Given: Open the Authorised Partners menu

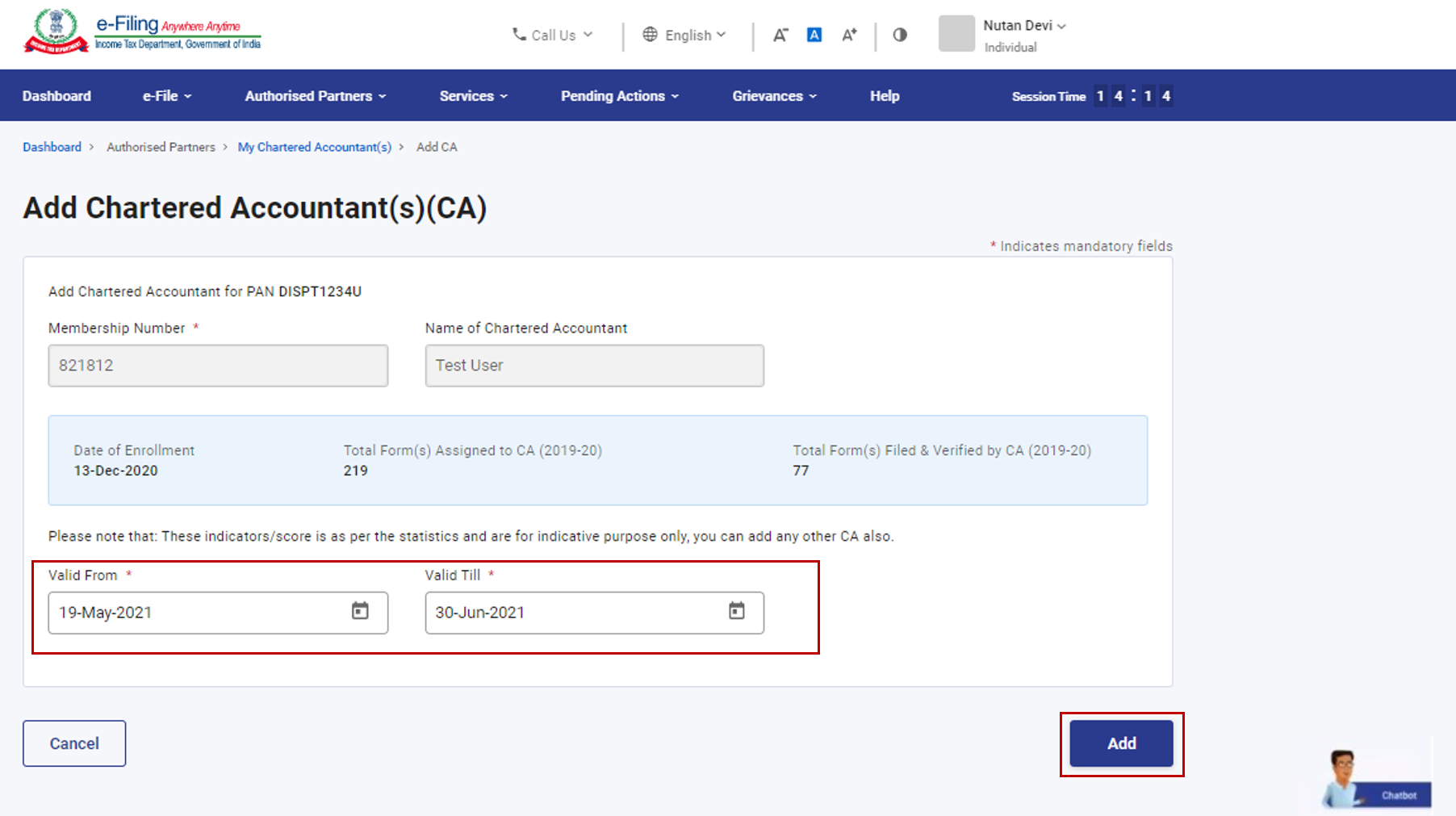Looking at the screenshot, I should coord(315,96).
